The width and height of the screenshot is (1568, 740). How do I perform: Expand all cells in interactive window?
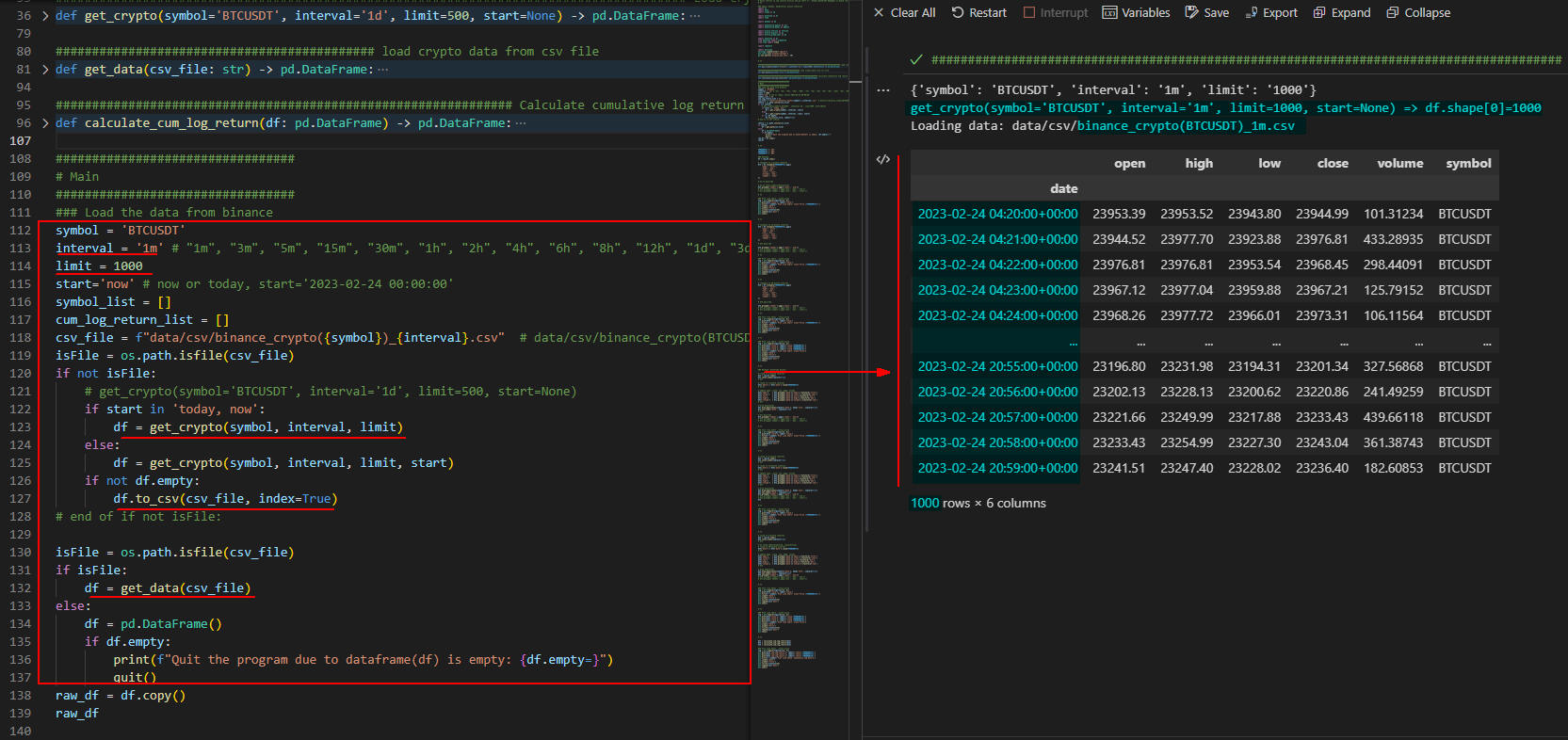(x=1342, y=12)
